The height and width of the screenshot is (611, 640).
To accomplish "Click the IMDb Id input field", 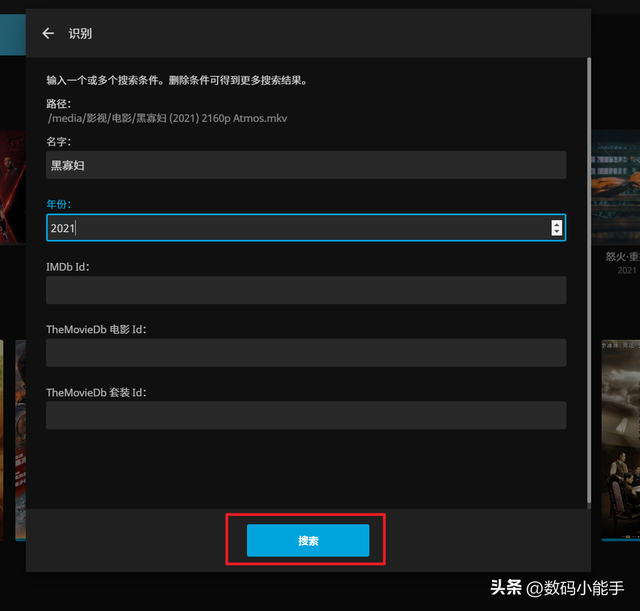I will click(306, 290).
